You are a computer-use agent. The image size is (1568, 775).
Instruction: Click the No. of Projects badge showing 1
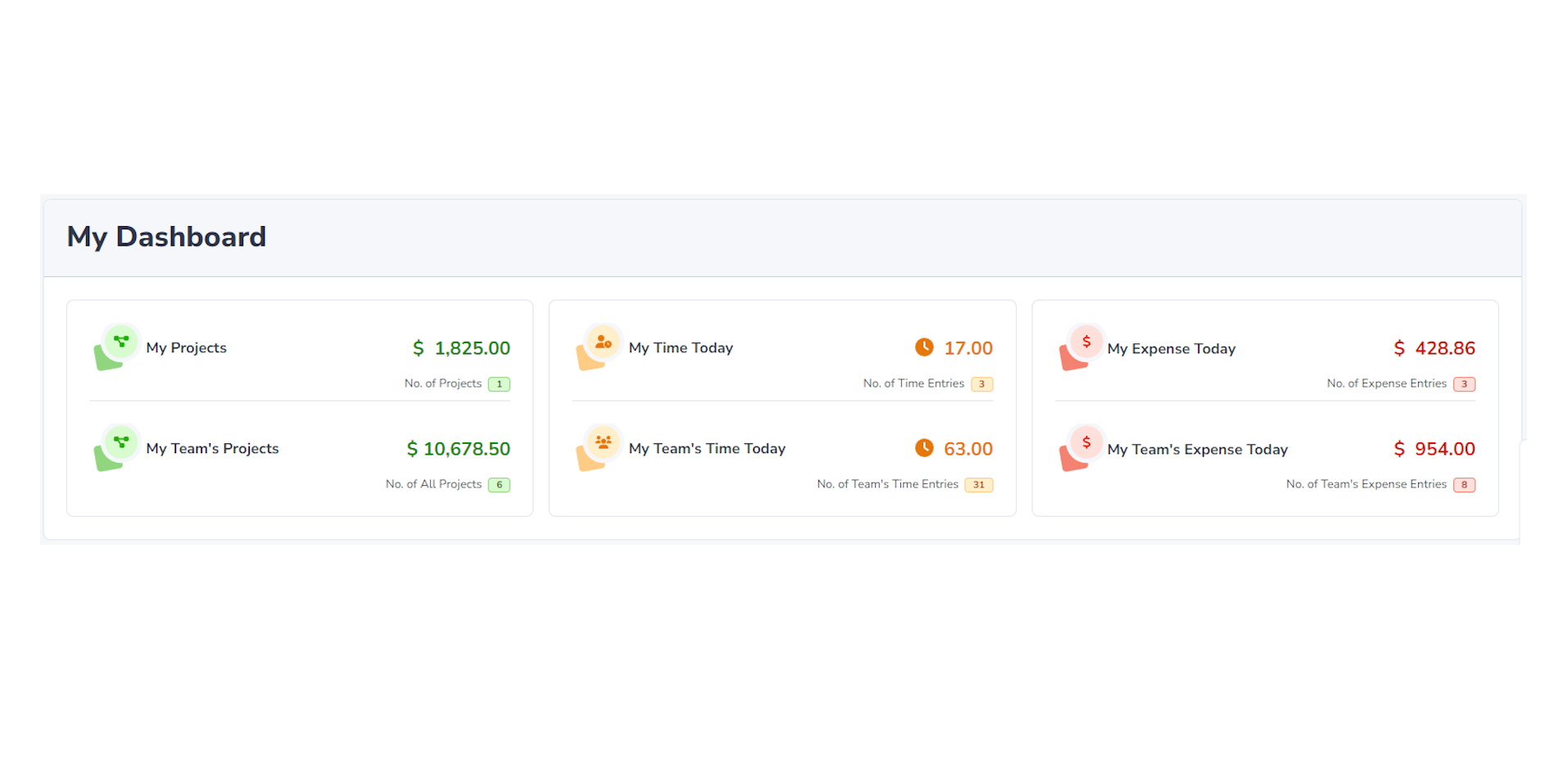click(x=499, y=384)
